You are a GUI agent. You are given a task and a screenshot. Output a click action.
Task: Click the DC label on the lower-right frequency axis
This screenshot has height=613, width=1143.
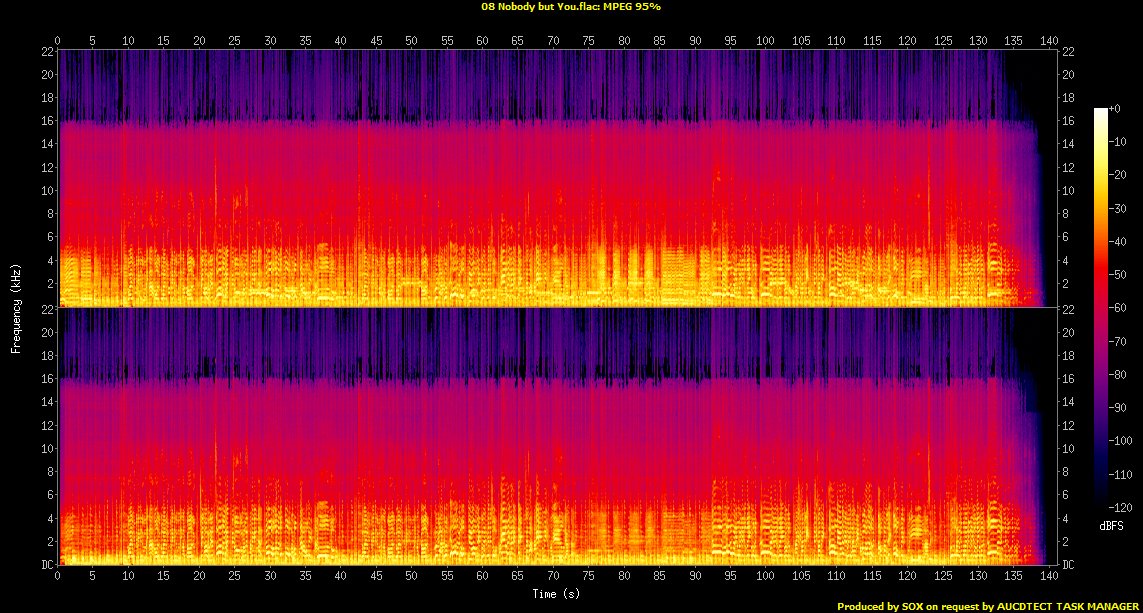click(1069, 565)
